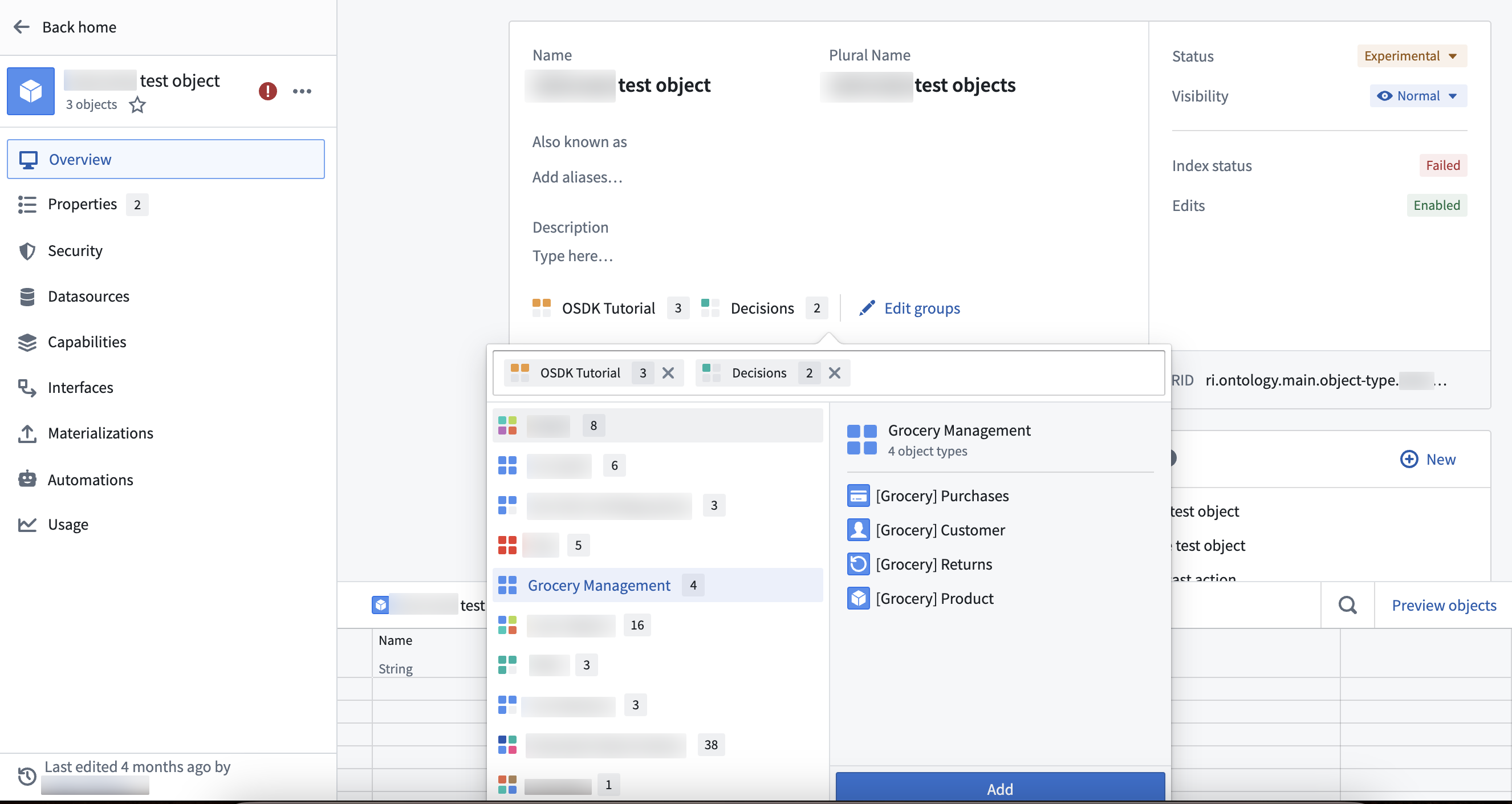Image resolution: width=1512 pixels, height=804 pixels.
Task: Click Preview objects link
Action: [x=1444, y=605]
